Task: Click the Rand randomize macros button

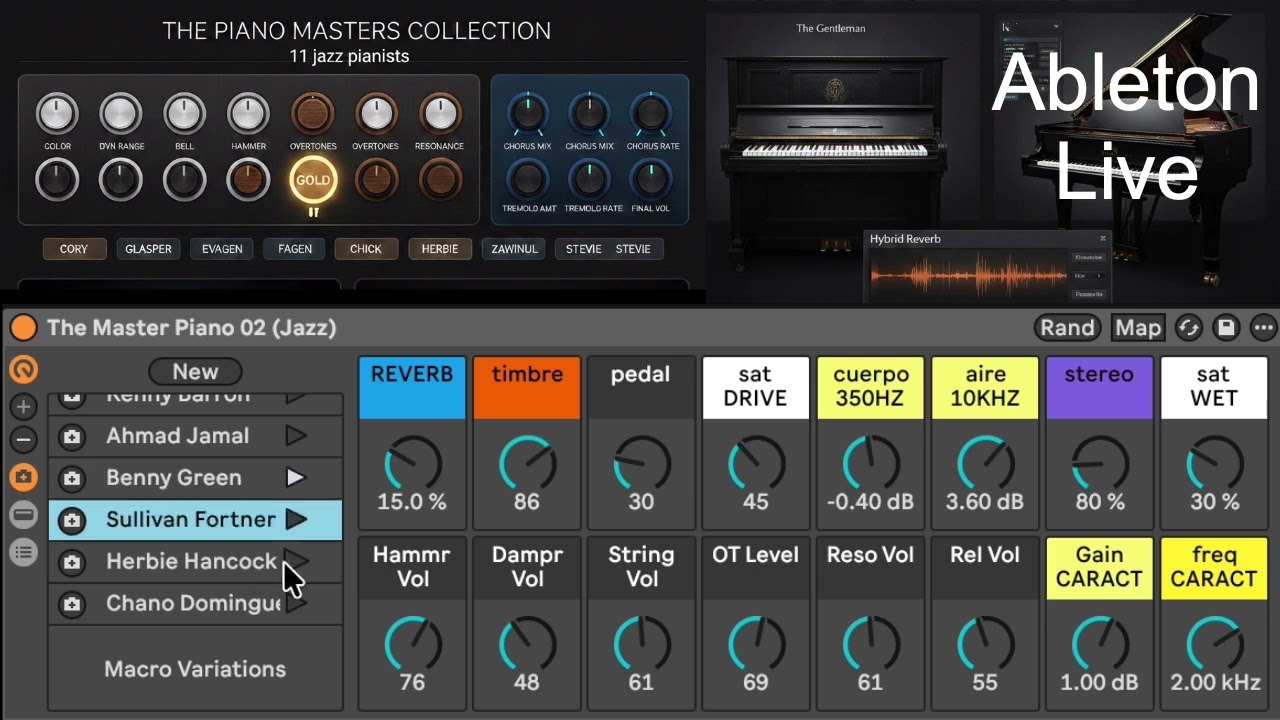Action: (1067, 328)
